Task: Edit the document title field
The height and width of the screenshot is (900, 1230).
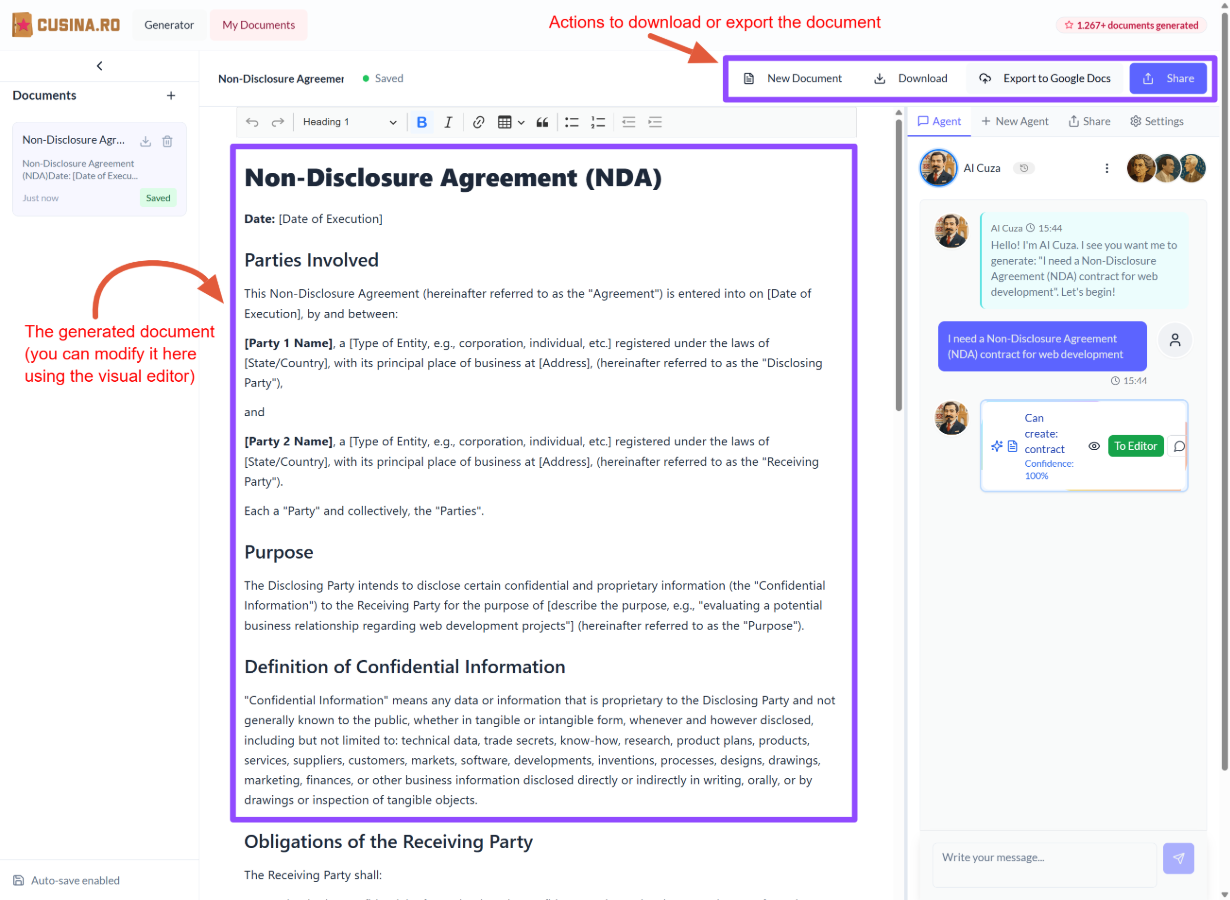Action: coord(281,78)
